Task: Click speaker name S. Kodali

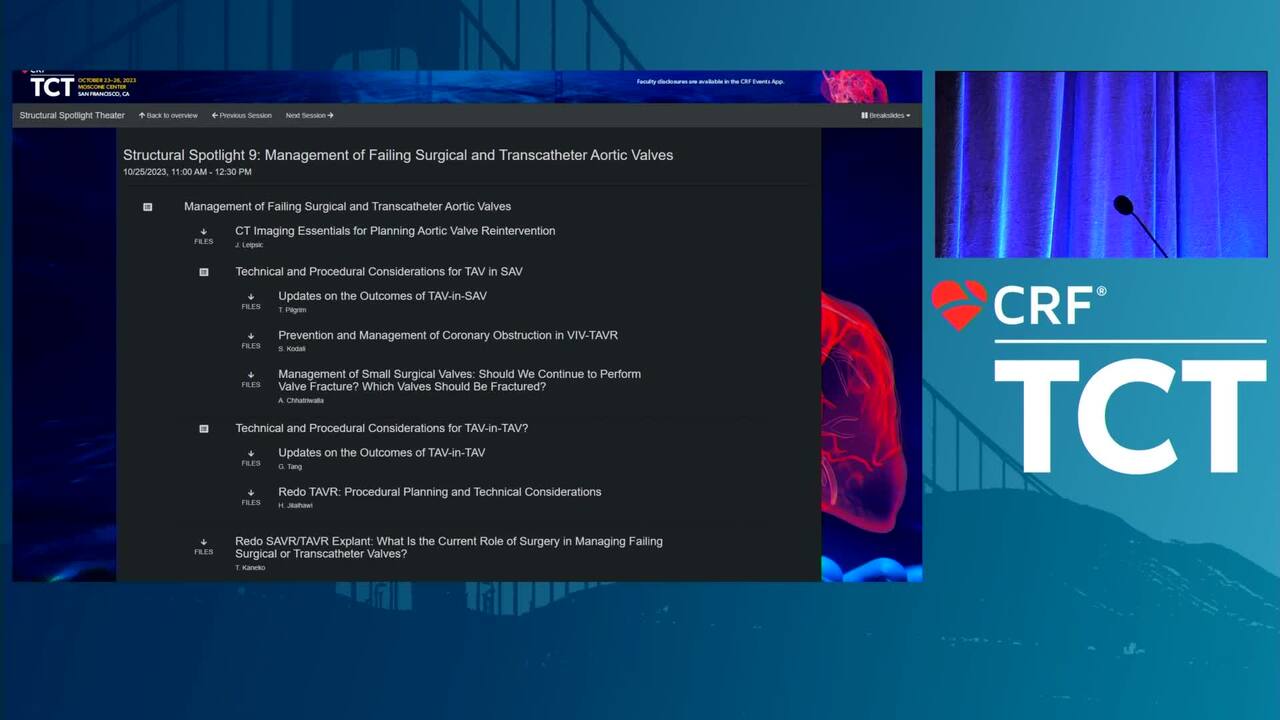Action: coord(292,349)
